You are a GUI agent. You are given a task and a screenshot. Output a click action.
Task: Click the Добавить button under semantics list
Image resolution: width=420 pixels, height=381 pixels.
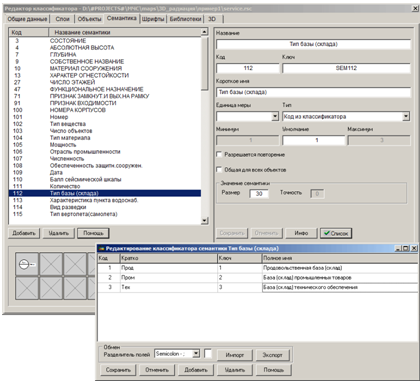(x=24, y=233)
